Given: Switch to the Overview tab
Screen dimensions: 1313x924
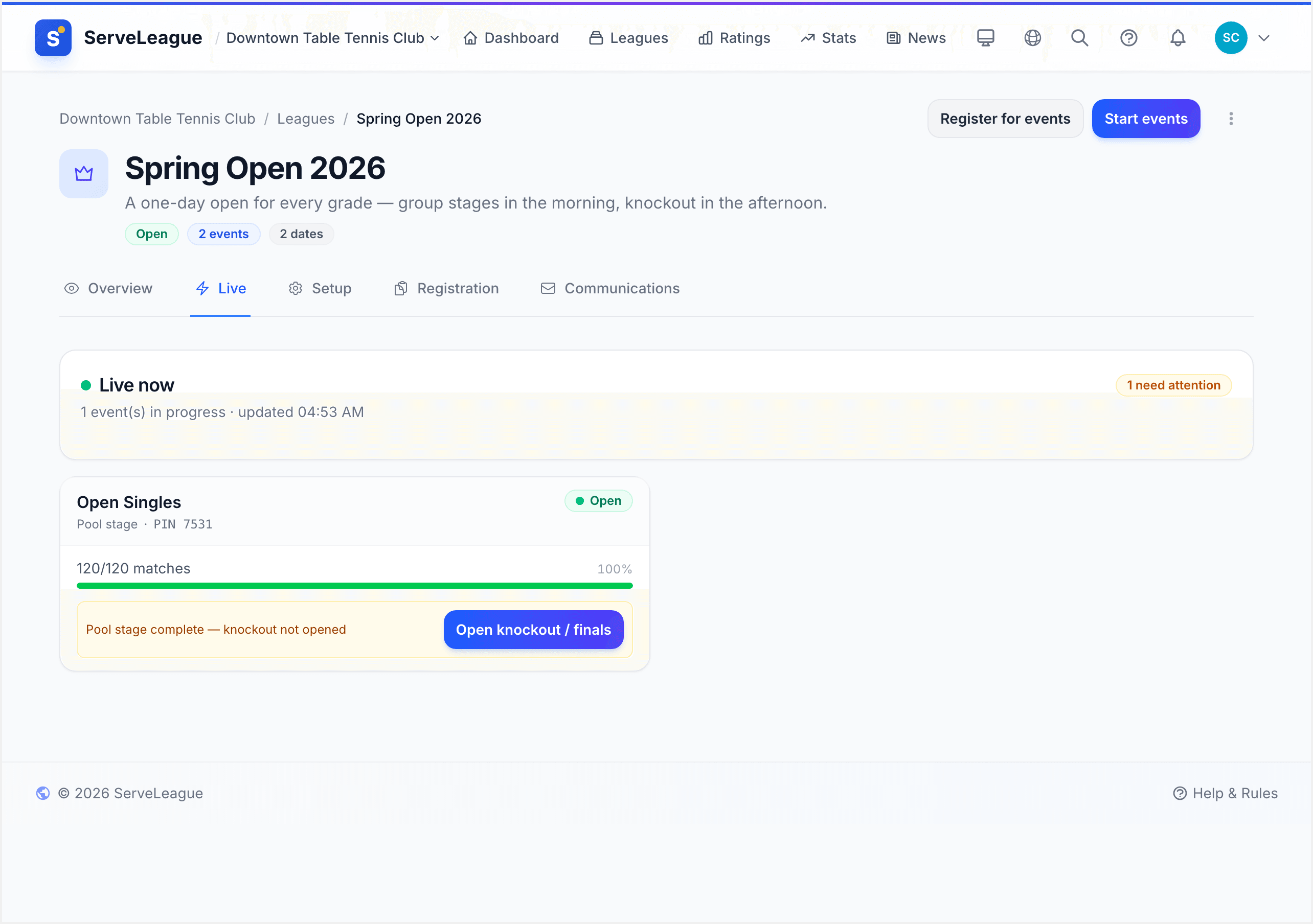Looking at the screenshot, I should pos(108,288).
